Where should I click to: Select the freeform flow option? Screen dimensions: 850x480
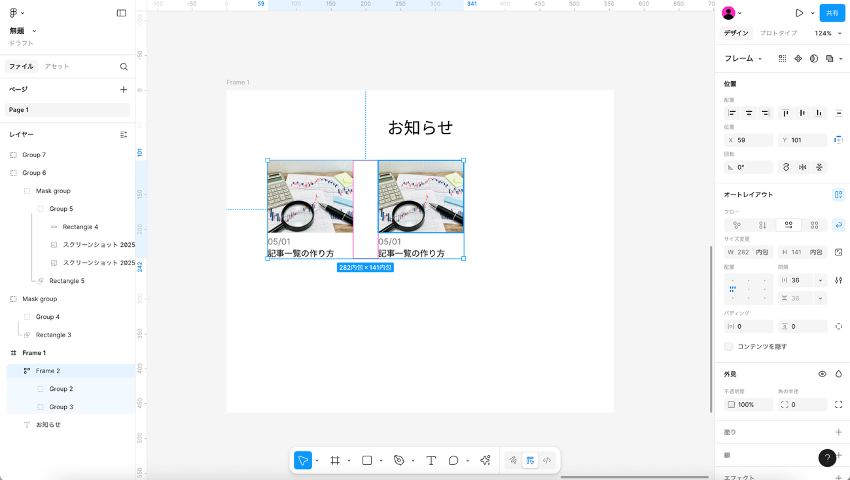point(737,225)
